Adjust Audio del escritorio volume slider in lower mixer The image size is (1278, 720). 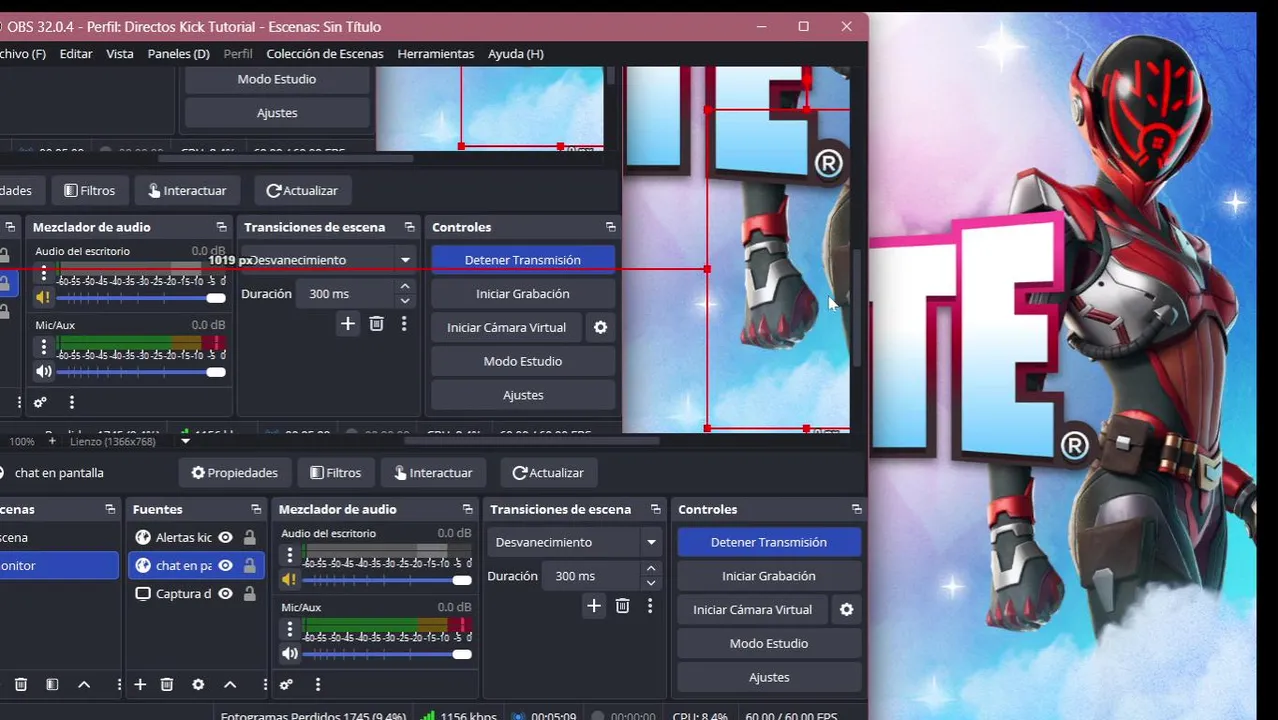point(386,580)
